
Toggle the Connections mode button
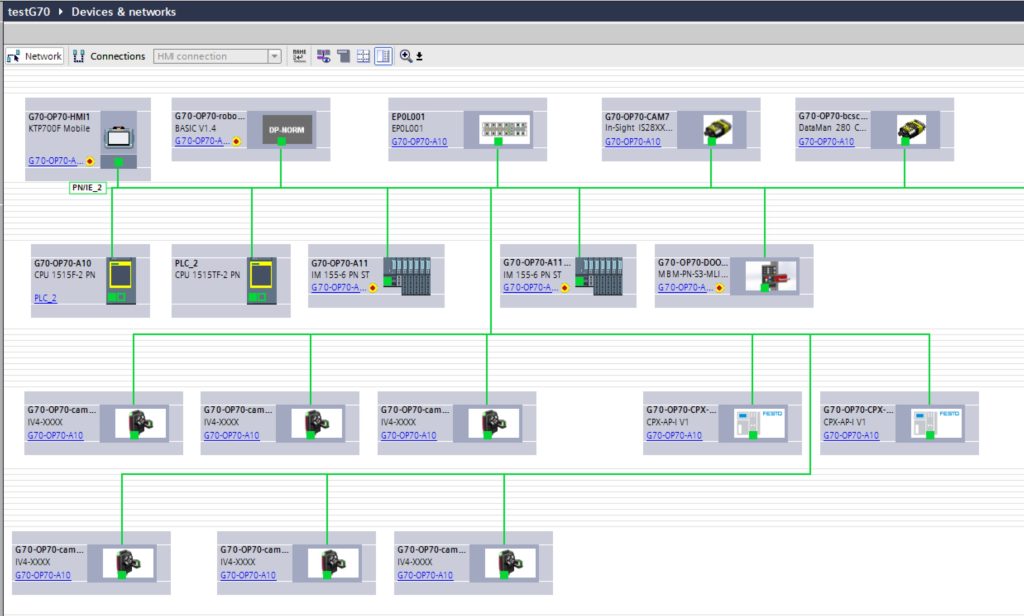coord(109,56)
